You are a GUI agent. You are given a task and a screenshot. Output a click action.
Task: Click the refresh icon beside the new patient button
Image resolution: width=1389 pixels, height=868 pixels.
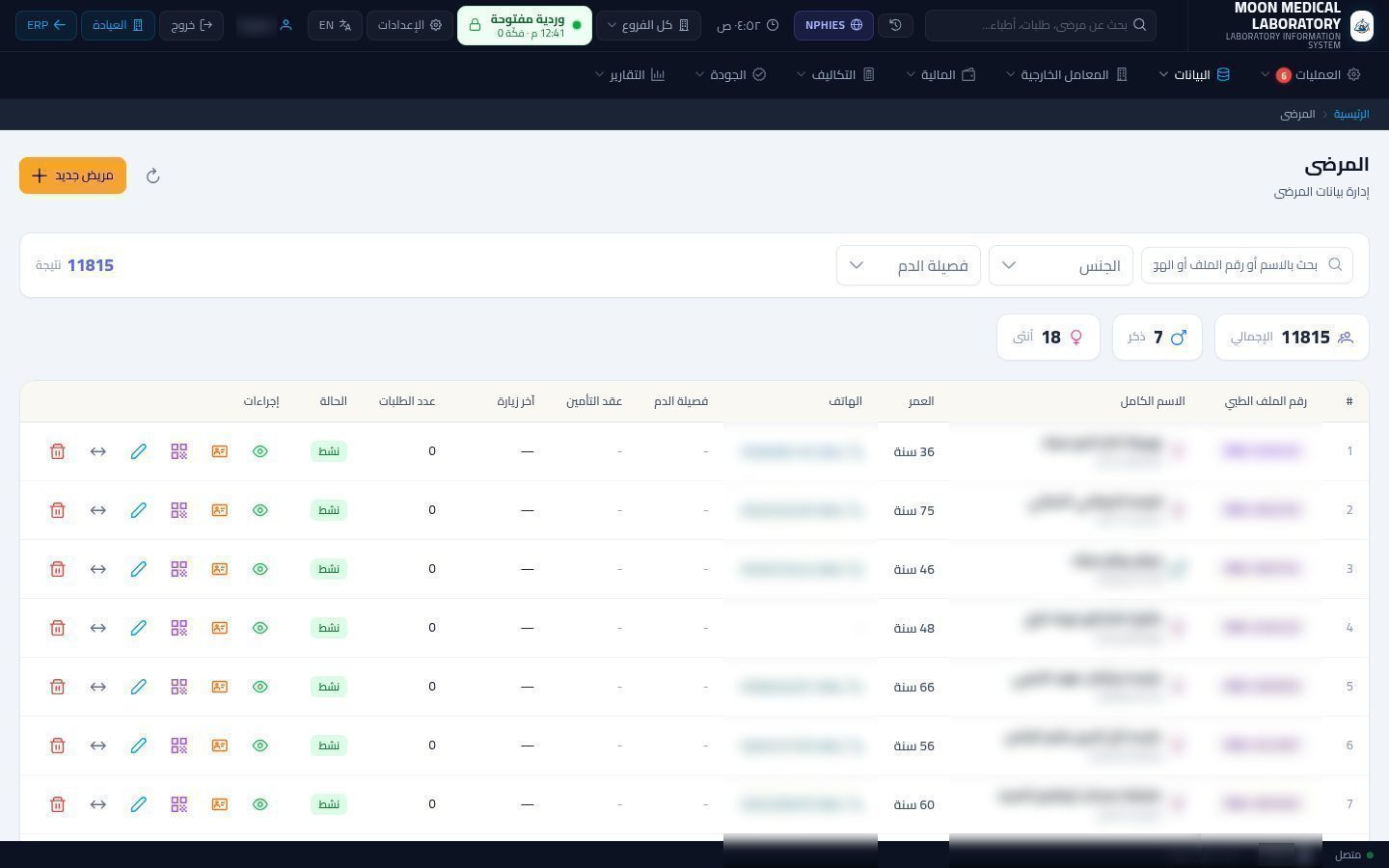click(152, 176)
